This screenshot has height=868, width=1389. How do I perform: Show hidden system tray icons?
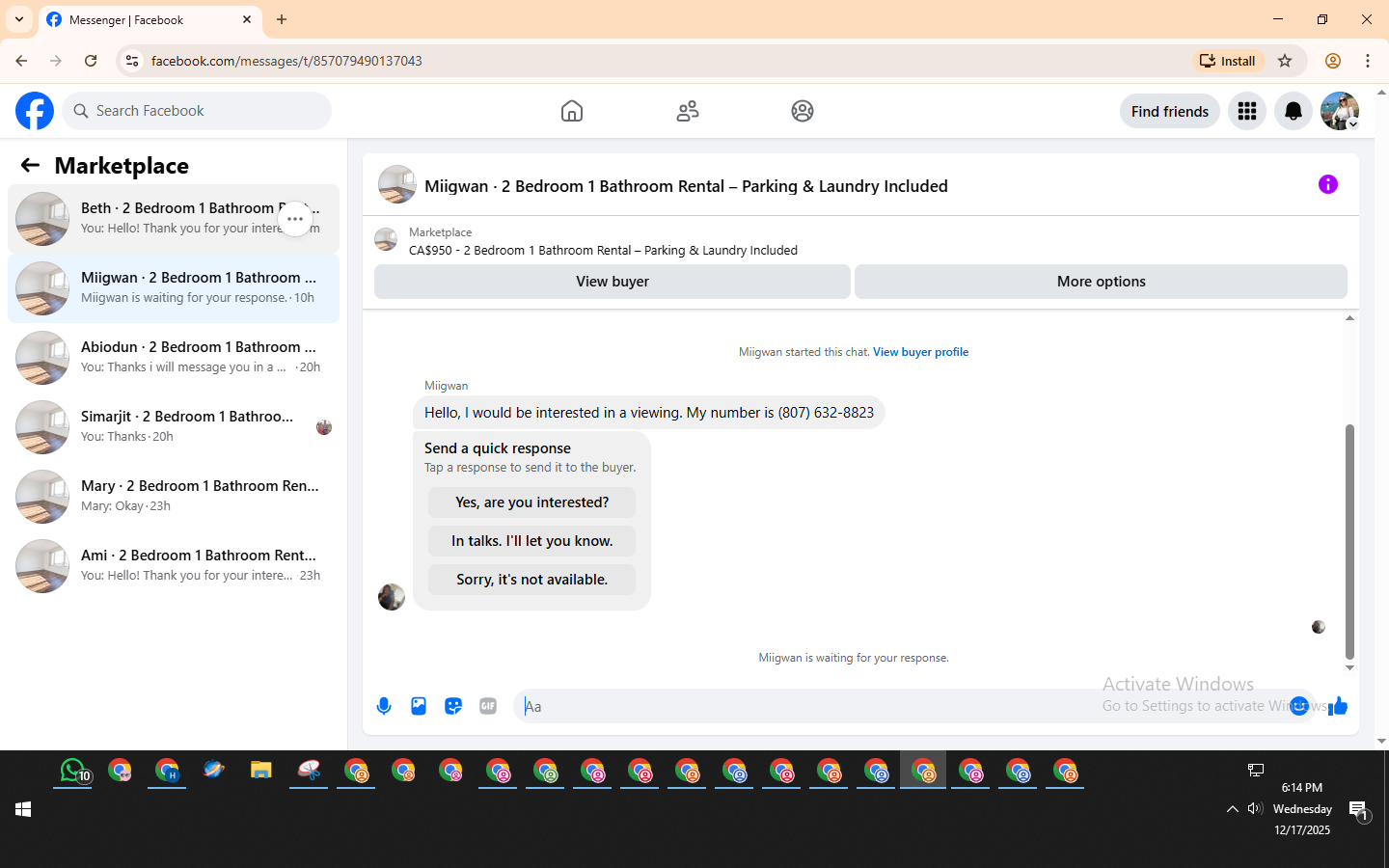(1232, 808)
